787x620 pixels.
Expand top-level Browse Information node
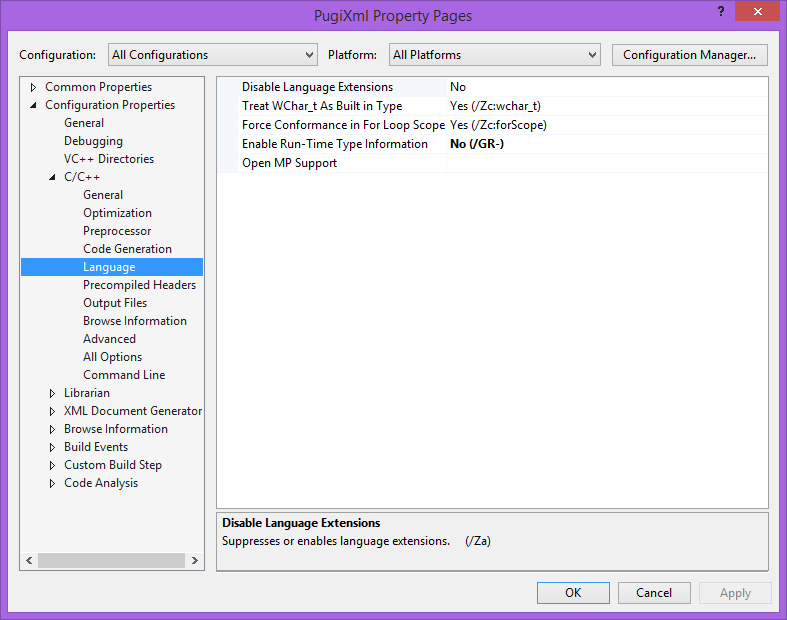[x=52, y=429]
